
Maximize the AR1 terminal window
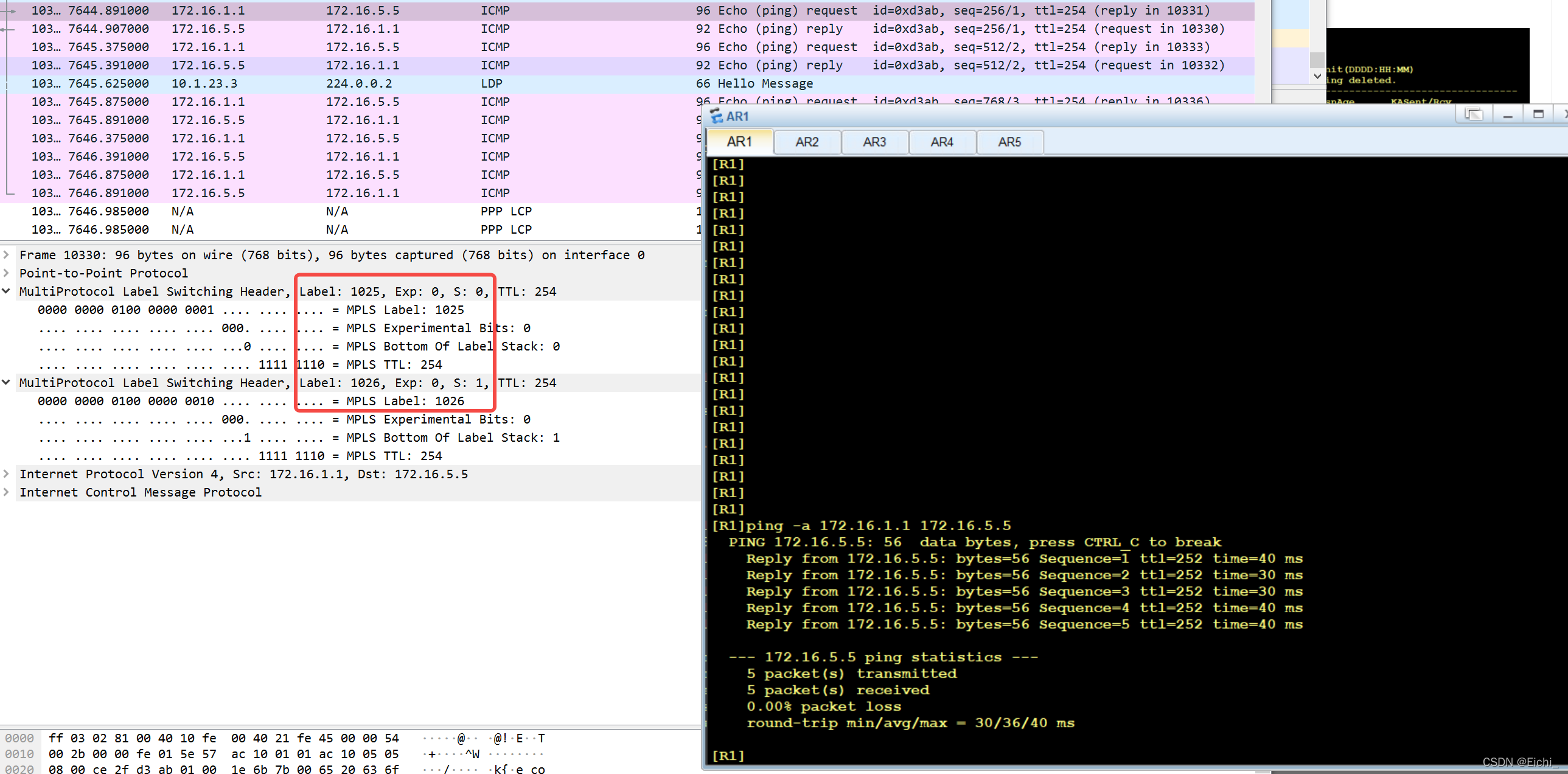coord(1539,114)
